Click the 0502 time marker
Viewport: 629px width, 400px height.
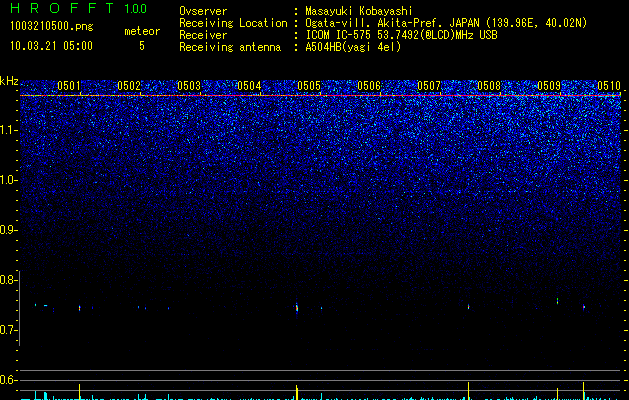129,86
